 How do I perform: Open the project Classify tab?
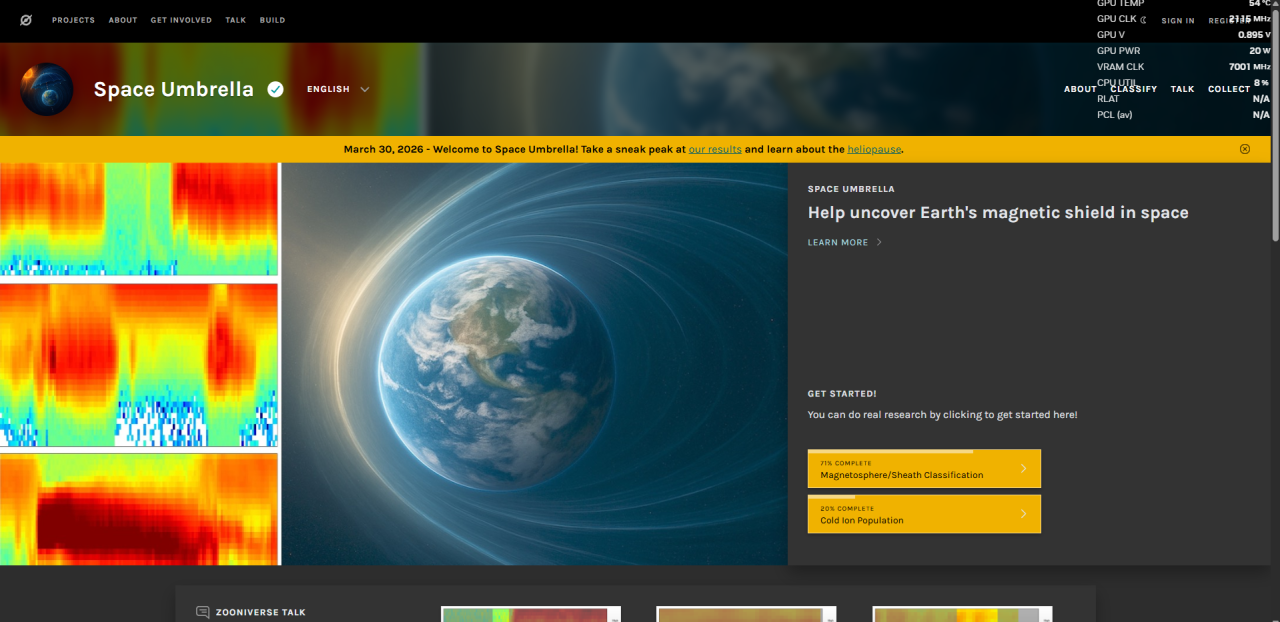(1133, 89)
